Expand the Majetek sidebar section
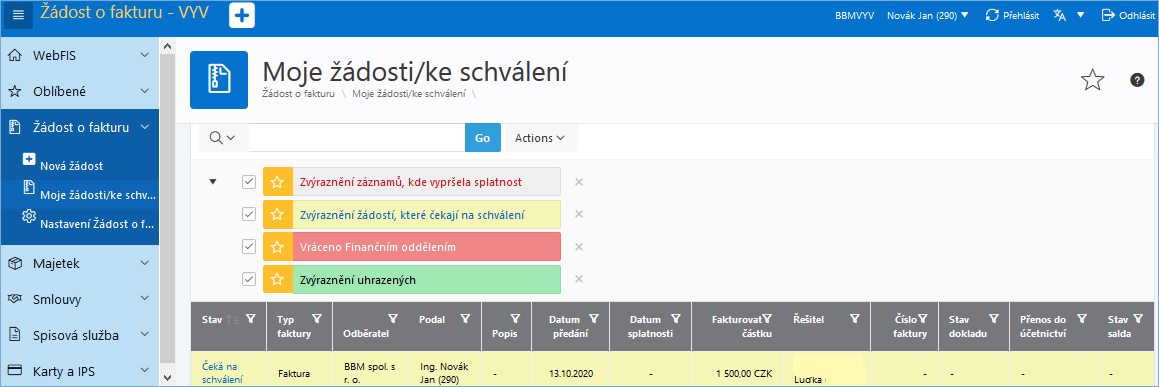 (x=79, y=264)
